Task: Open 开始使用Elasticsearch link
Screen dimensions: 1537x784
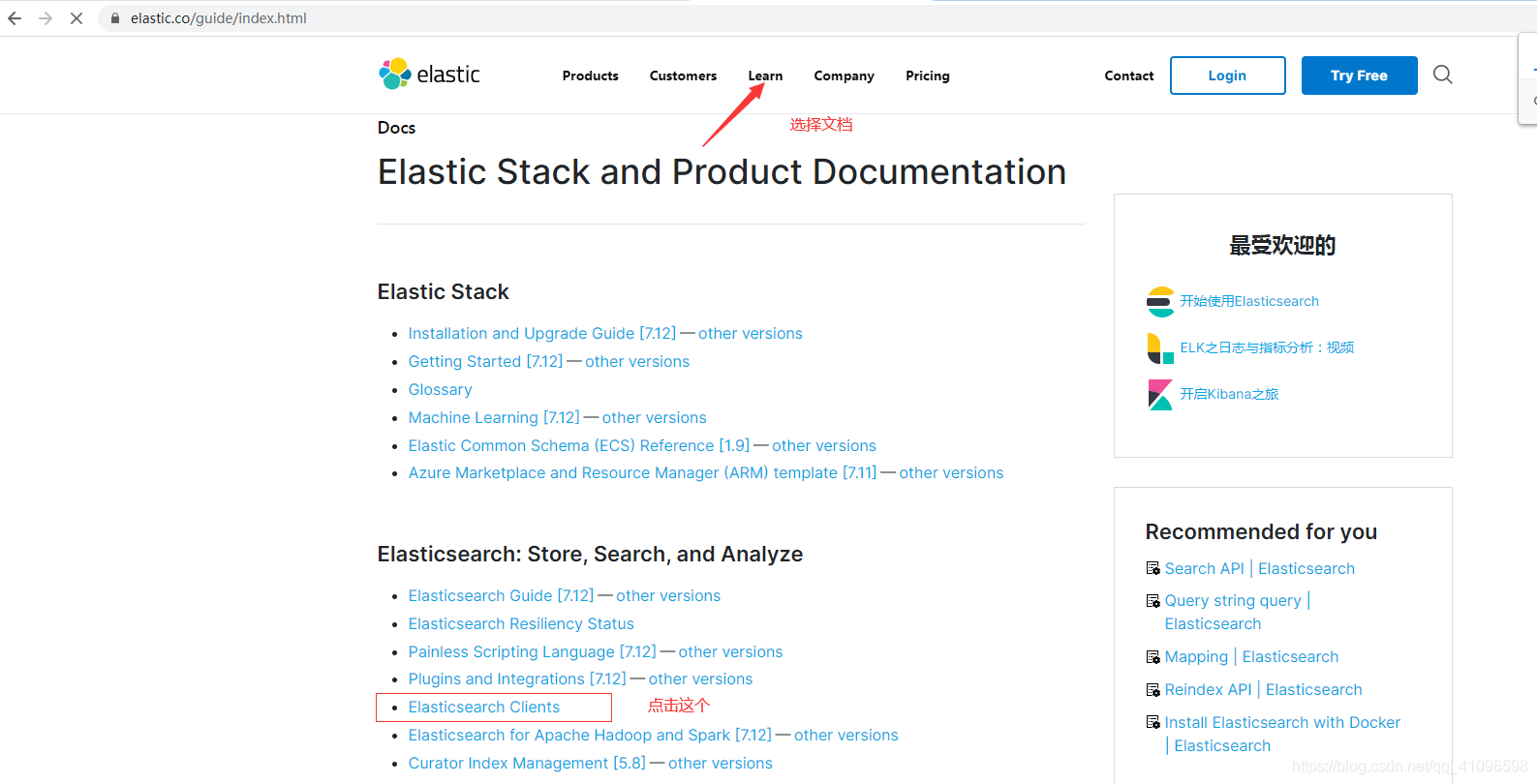Action: [x=1248, y=301]
